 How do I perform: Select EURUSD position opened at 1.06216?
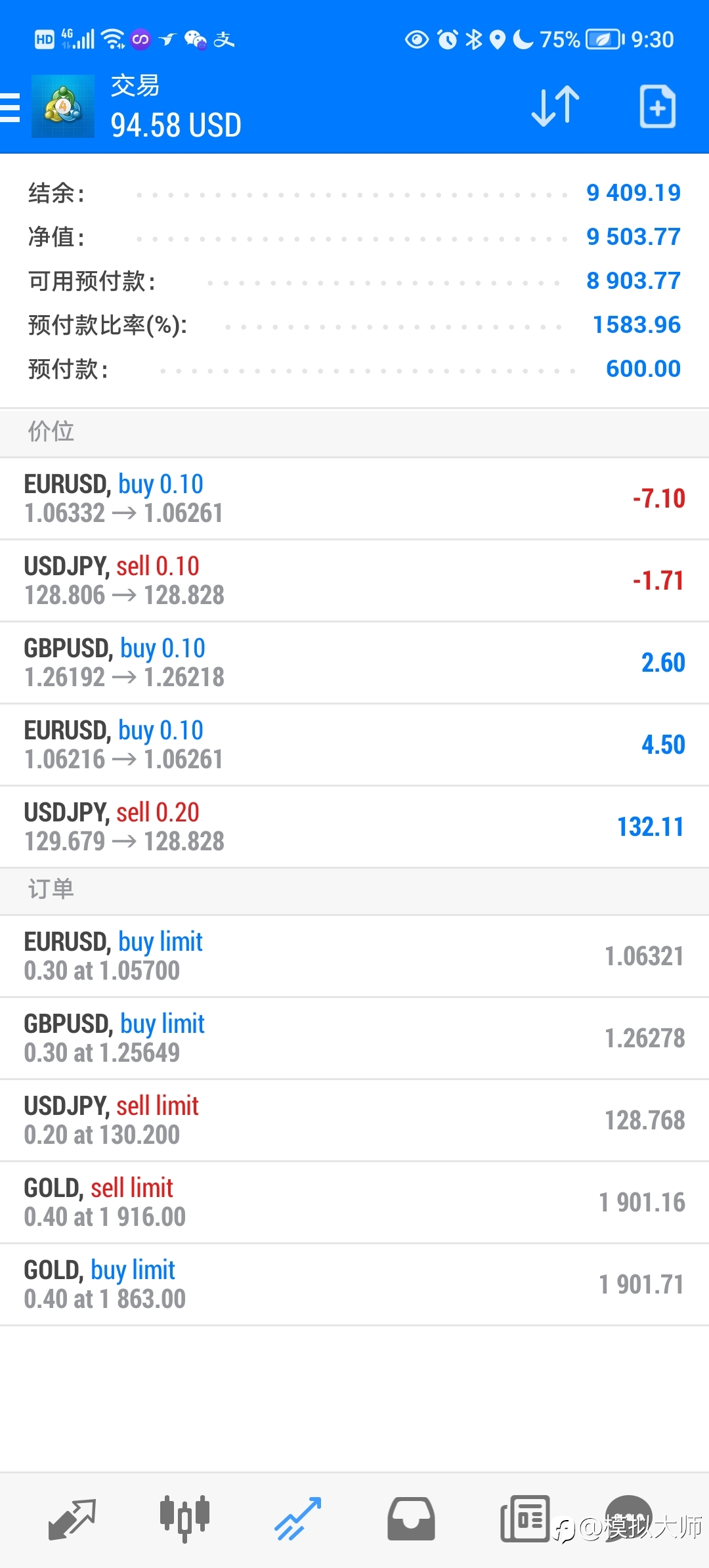[x=354, y=745]
